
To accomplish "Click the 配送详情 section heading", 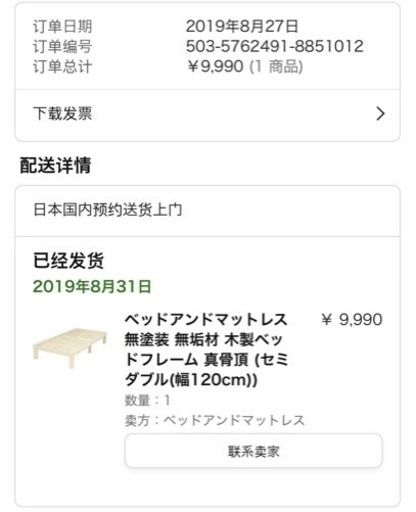I will click(55, 165).
